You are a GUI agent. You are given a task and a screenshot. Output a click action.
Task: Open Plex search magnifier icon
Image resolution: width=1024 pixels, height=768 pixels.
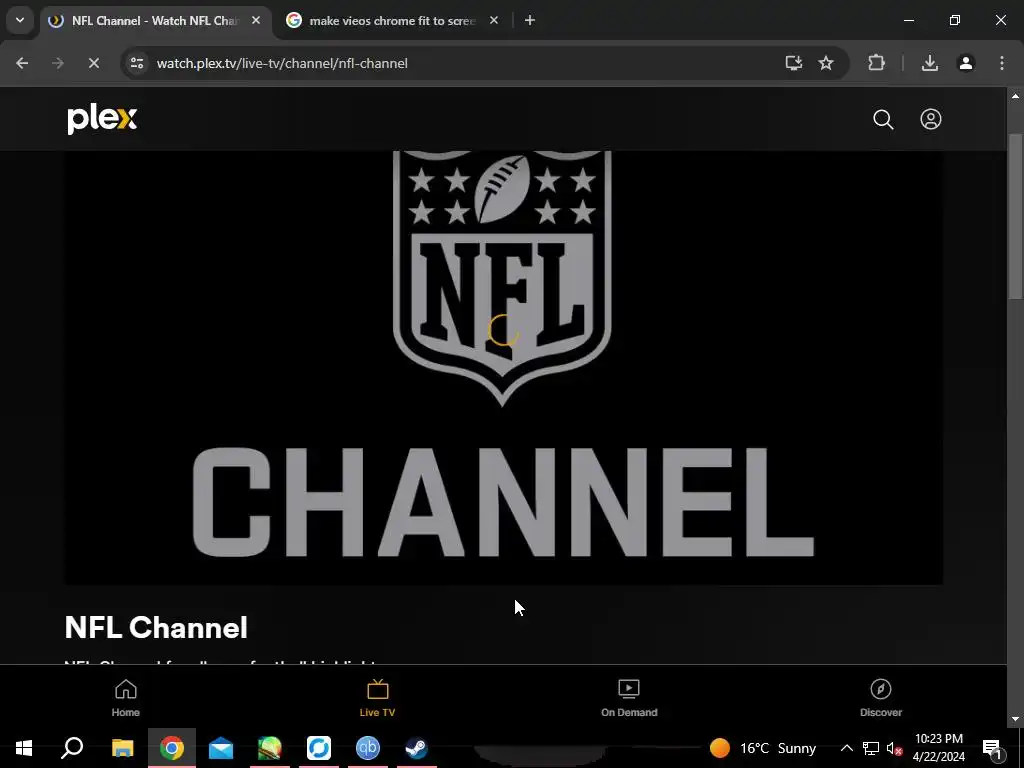(883, 120)
